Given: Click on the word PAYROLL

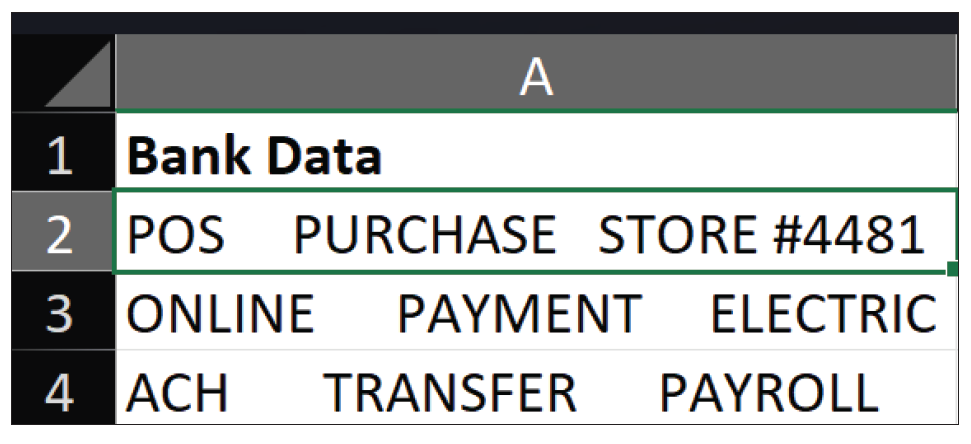Looking at the screenshot, I should pos(769,393).
